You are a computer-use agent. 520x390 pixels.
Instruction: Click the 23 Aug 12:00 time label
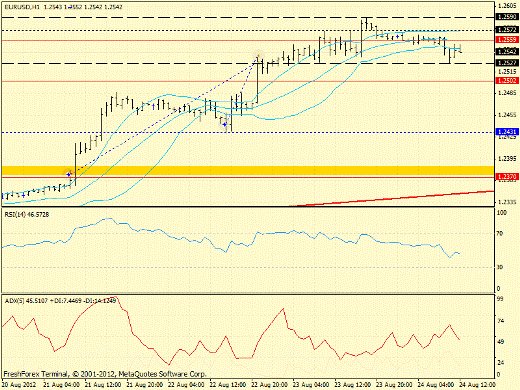(353, 384)
